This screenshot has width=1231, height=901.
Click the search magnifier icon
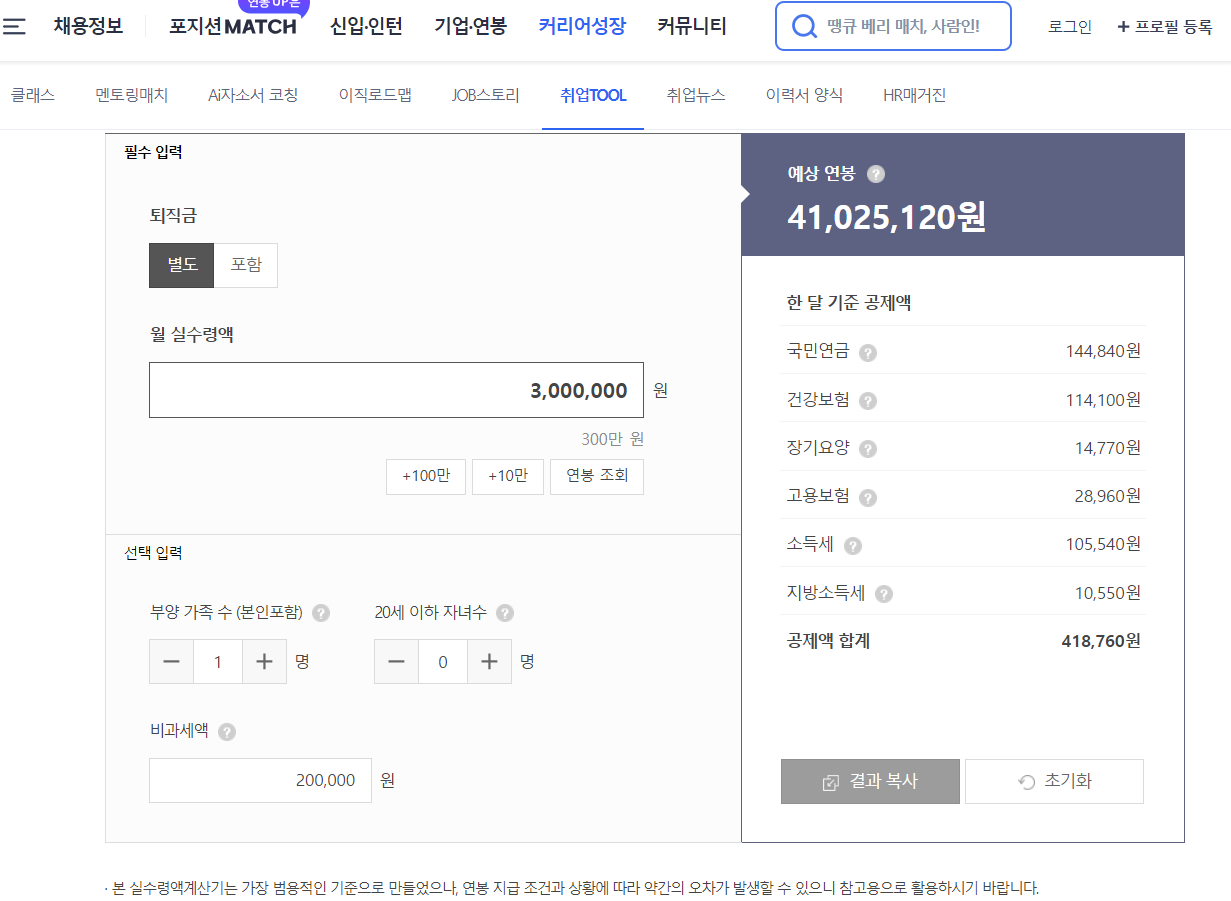click(804, 26)
